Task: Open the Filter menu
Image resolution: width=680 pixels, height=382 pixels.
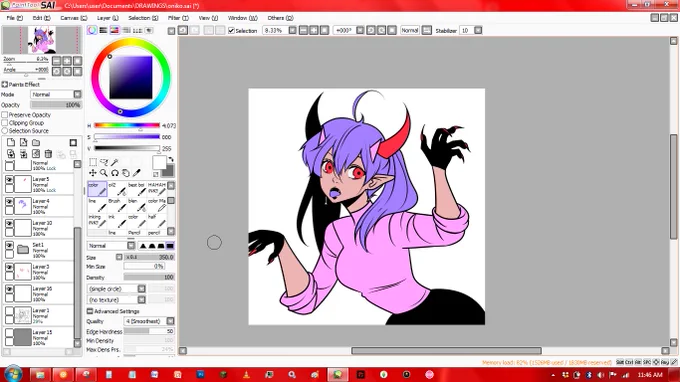Action: pyautogui.click(x=178, y=18)
